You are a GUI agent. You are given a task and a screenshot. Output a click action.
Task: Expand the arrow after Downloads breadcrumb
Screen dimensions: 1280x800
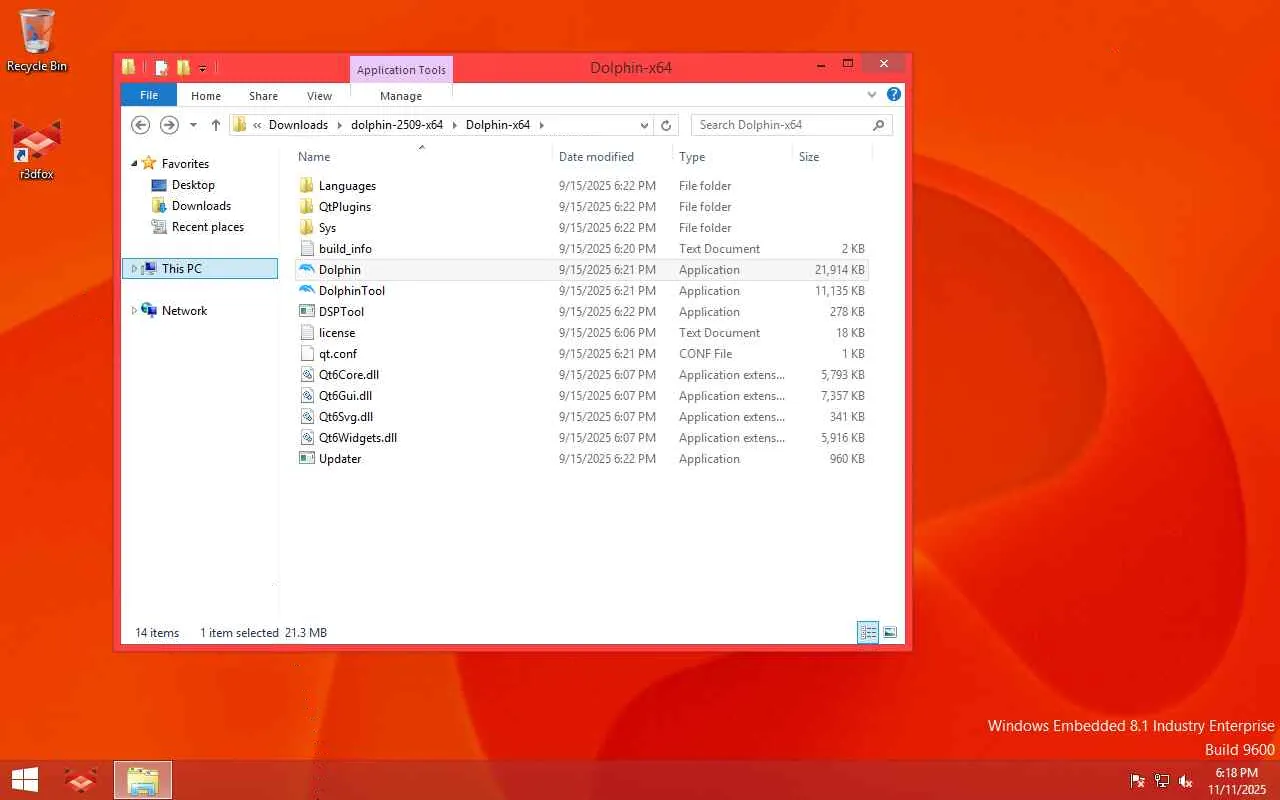click(x=339, y=125)
